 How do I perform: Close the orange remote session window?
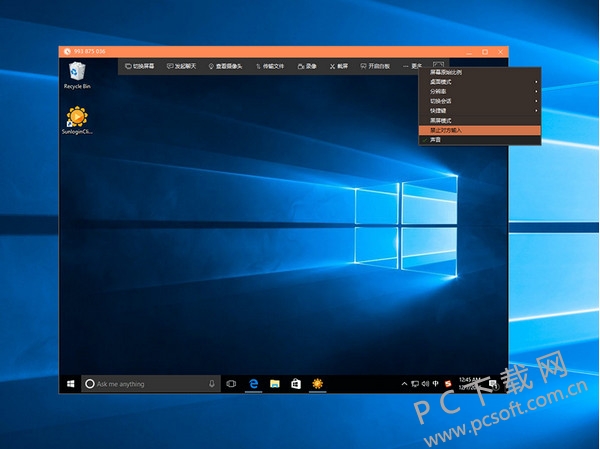coord(500,52)
